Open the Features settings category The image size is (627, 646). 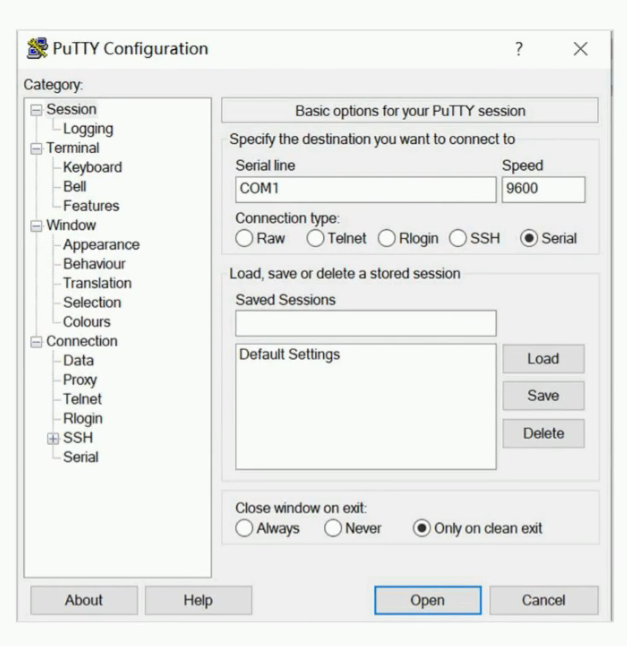coord(91,206)
